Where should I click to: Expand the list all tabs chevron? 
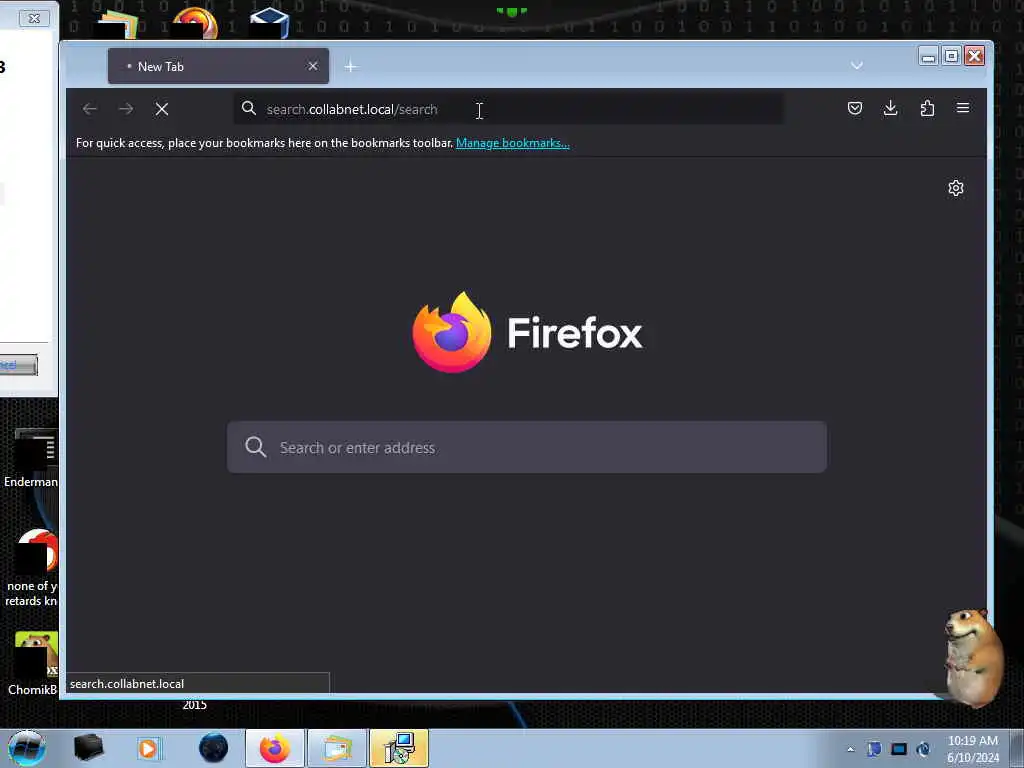(857, 66)
